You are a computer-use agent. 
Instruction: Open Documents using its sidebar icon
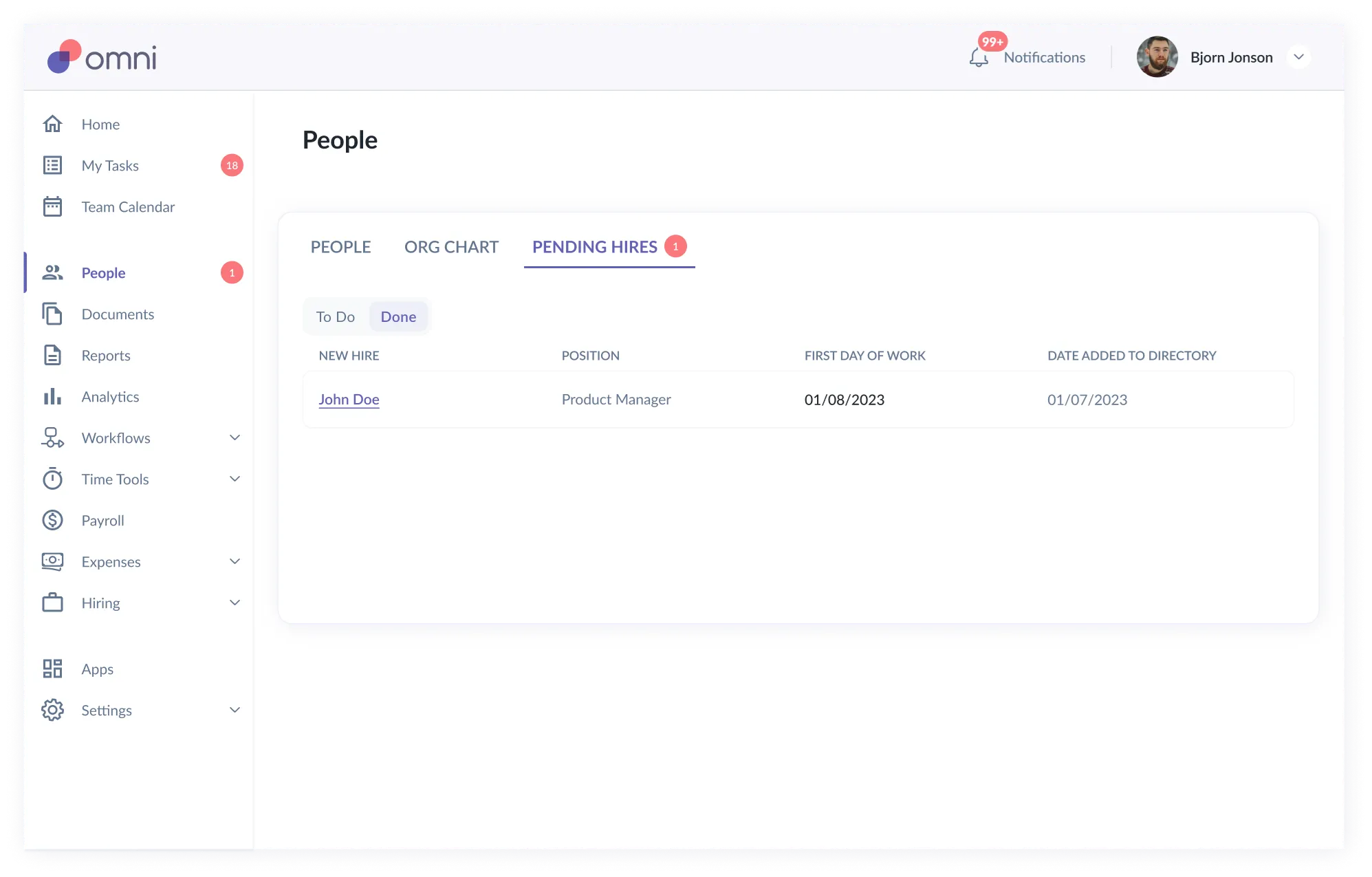click(x=52, y=314)
